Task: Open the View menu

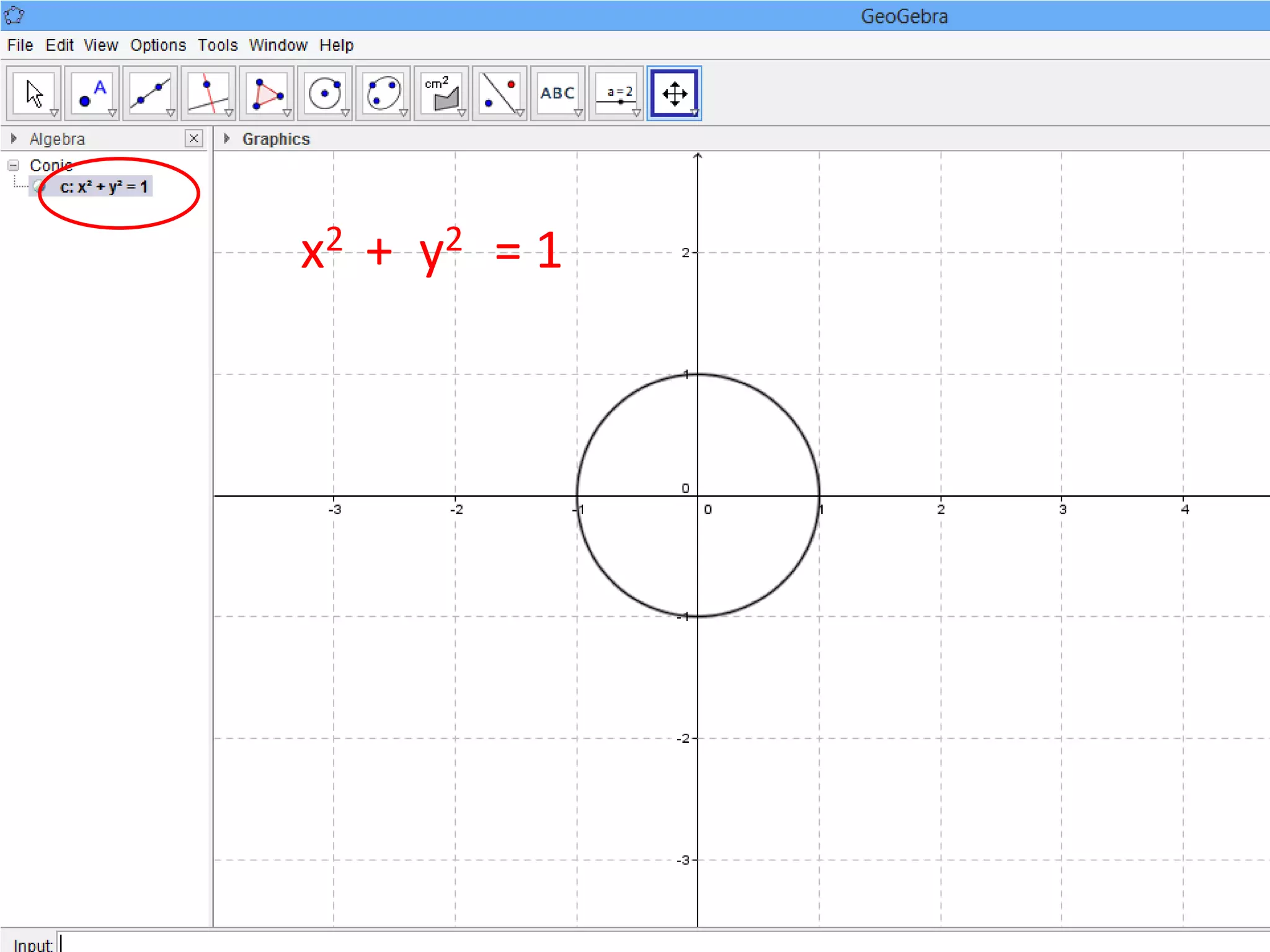Action: pos(100,45)
